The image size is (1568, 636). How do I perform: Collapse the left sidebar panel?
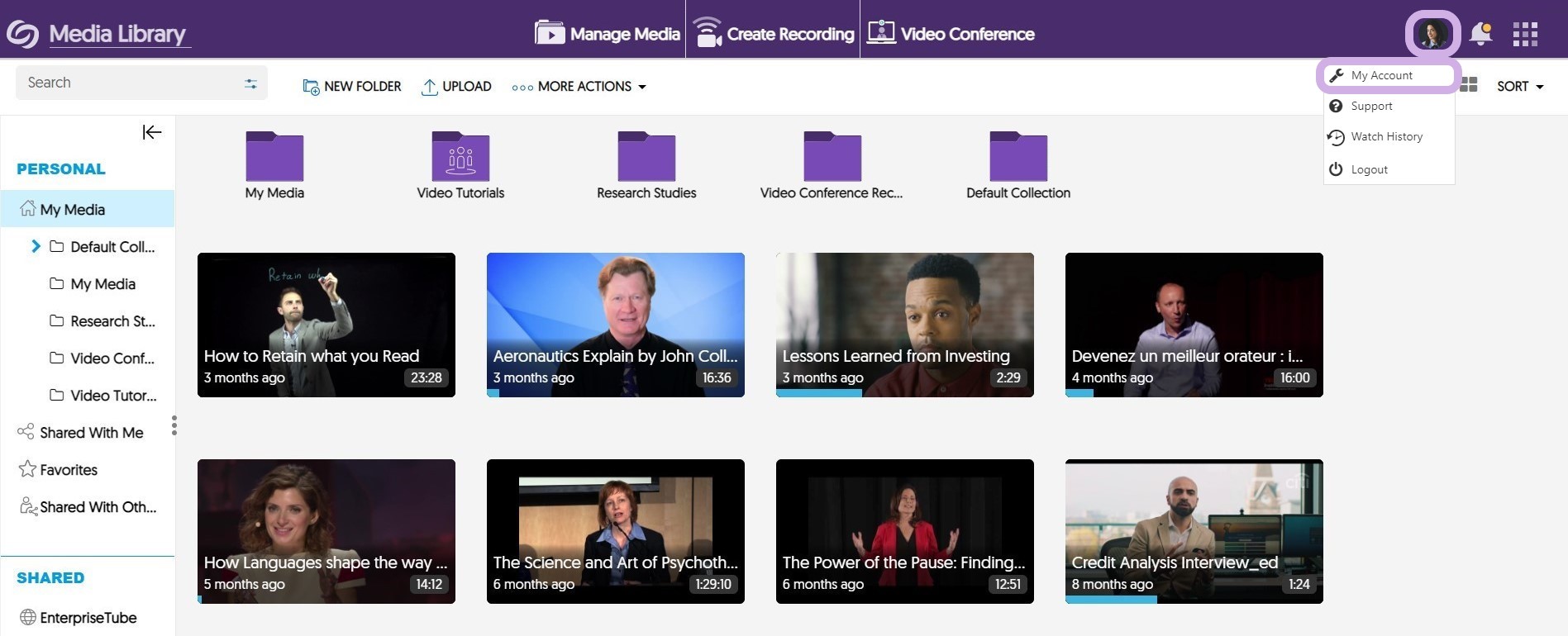coord(151,132)
